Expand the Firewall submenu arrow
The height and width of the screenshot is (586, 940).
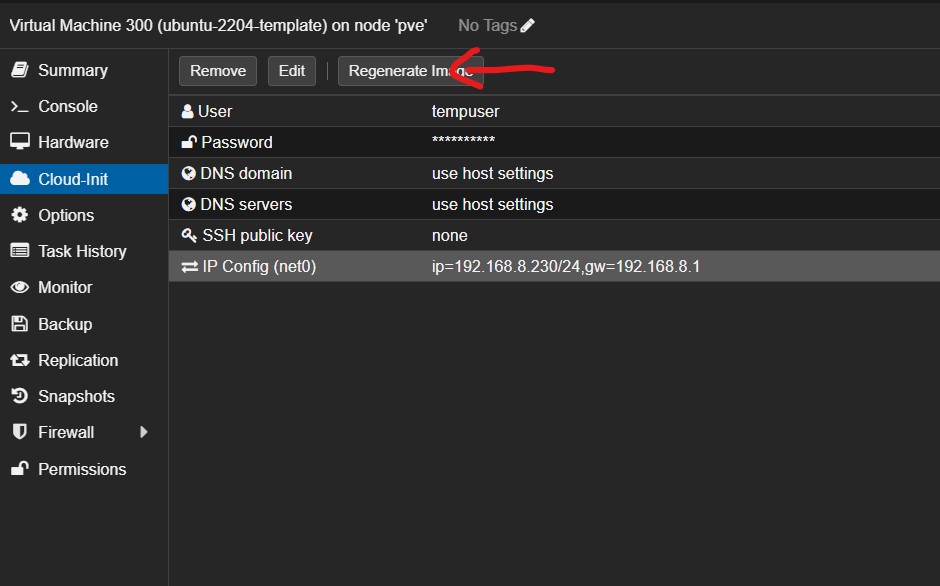pos(144,432)
